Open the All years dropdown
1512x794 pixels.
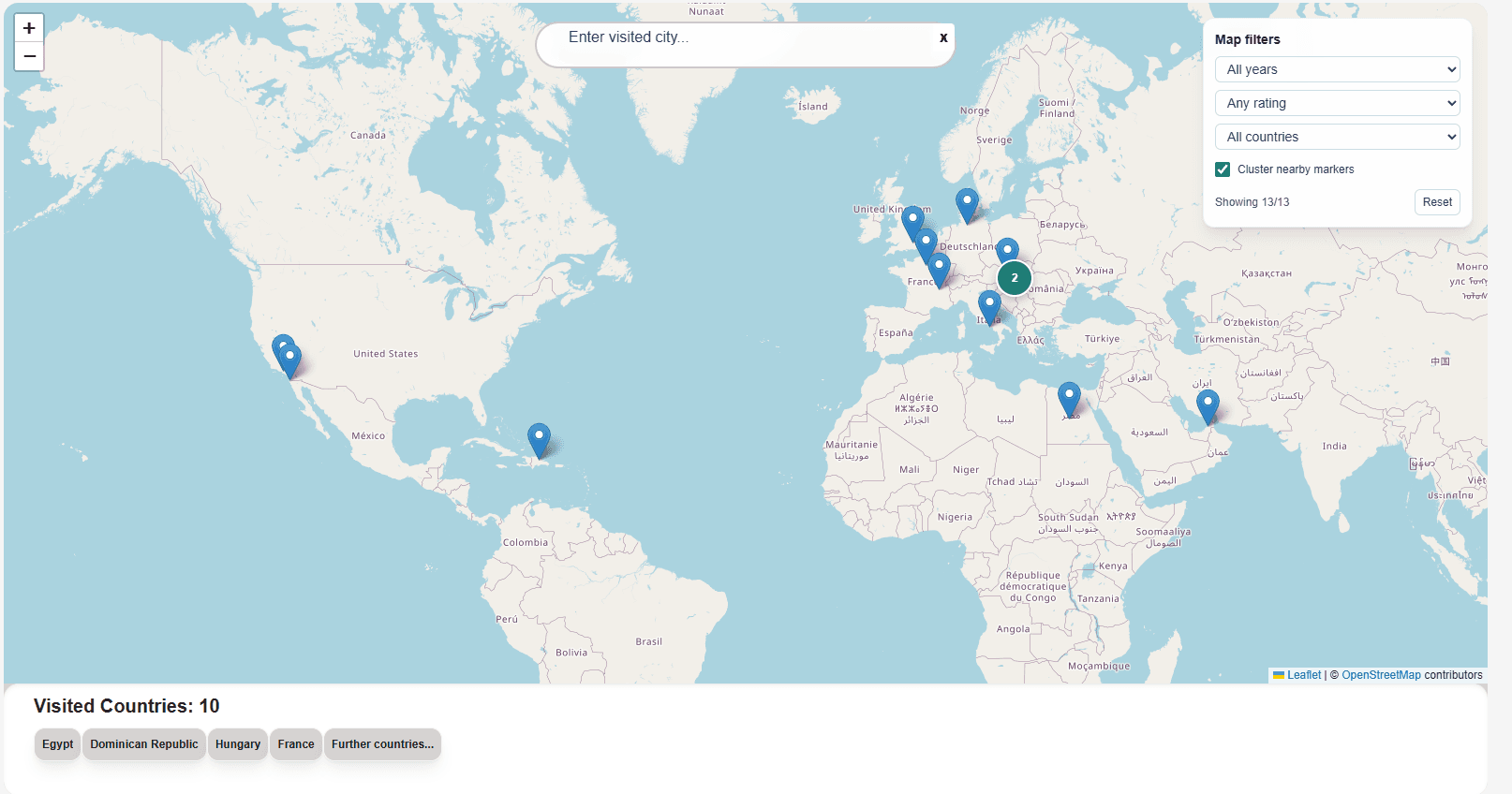click(1338, 69)
